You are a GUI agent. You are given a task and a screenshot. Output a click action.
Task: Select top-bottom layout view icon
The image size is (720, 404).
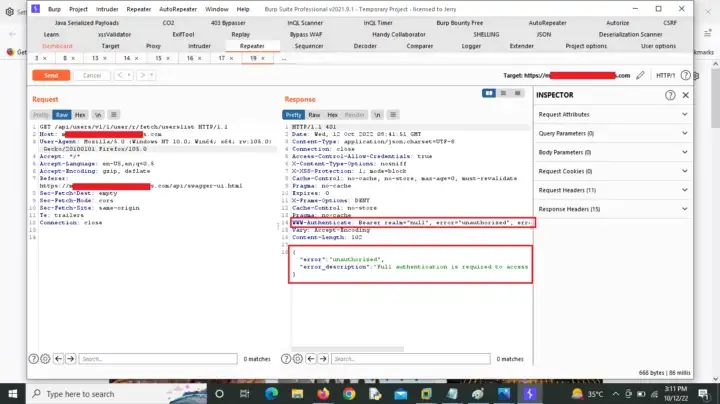(503, 93)
